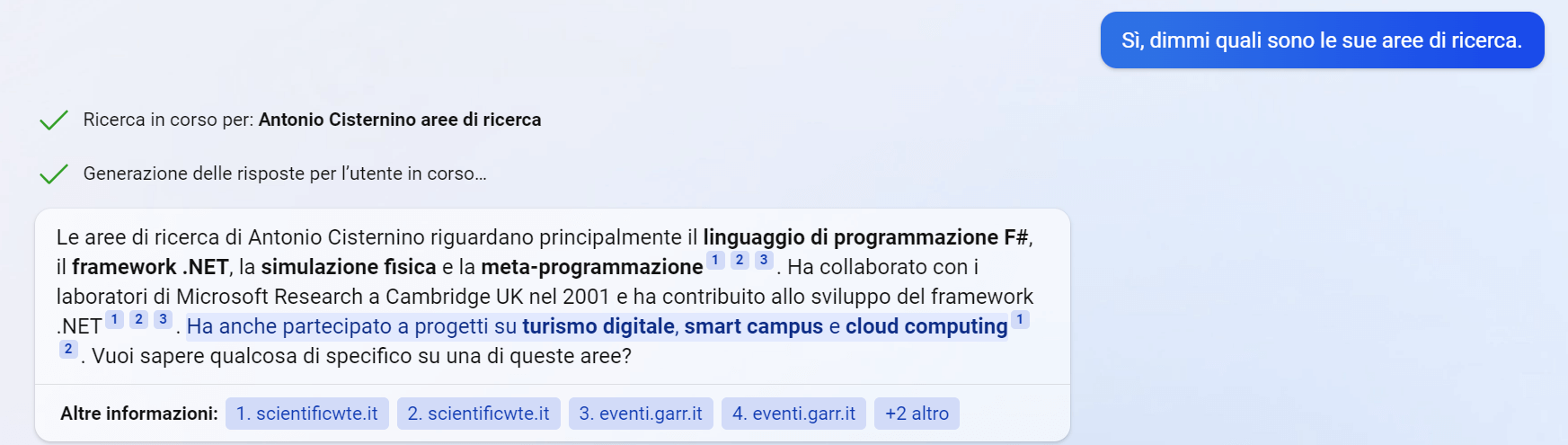Open citation 1 after meta-programmazione
The height and width of the screenshot is (445, 1568).
(x=715, y=260)
